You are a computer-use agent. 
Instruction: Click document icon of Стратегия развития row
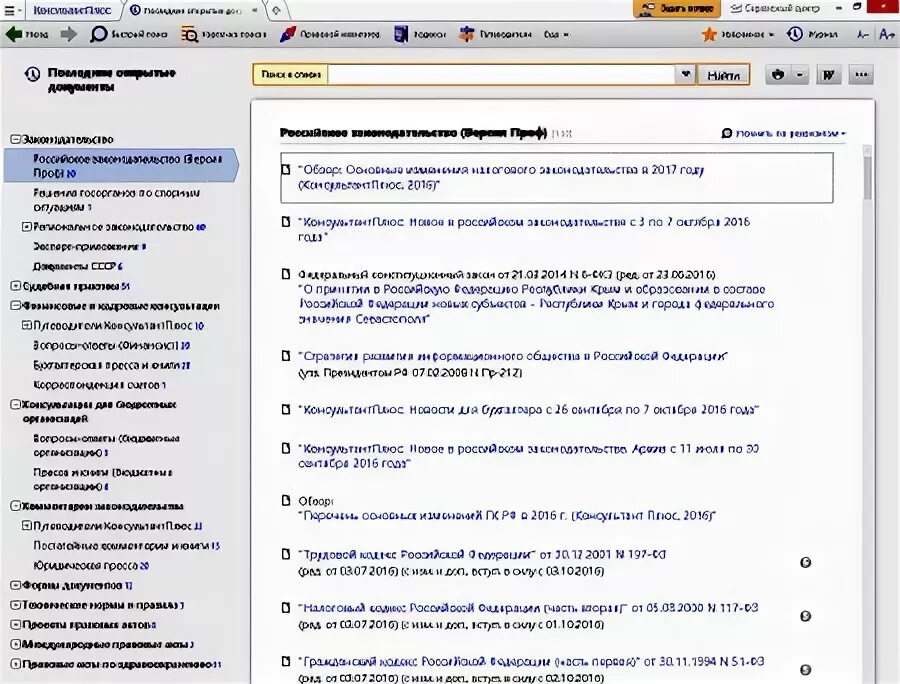pos(286,356)
